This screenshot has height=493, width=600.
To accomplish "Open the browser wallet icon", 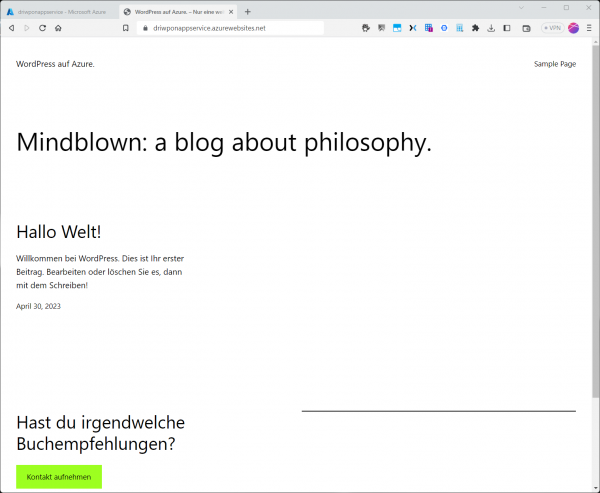I will (527, 28).
